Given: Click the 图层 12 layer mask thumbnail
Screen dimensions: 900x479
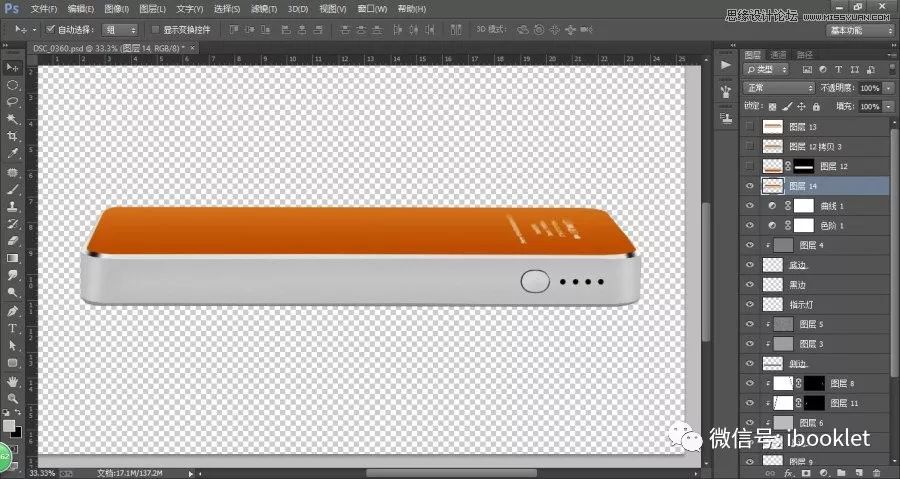Looking at the screenshot, I should [x=804, y=166].
